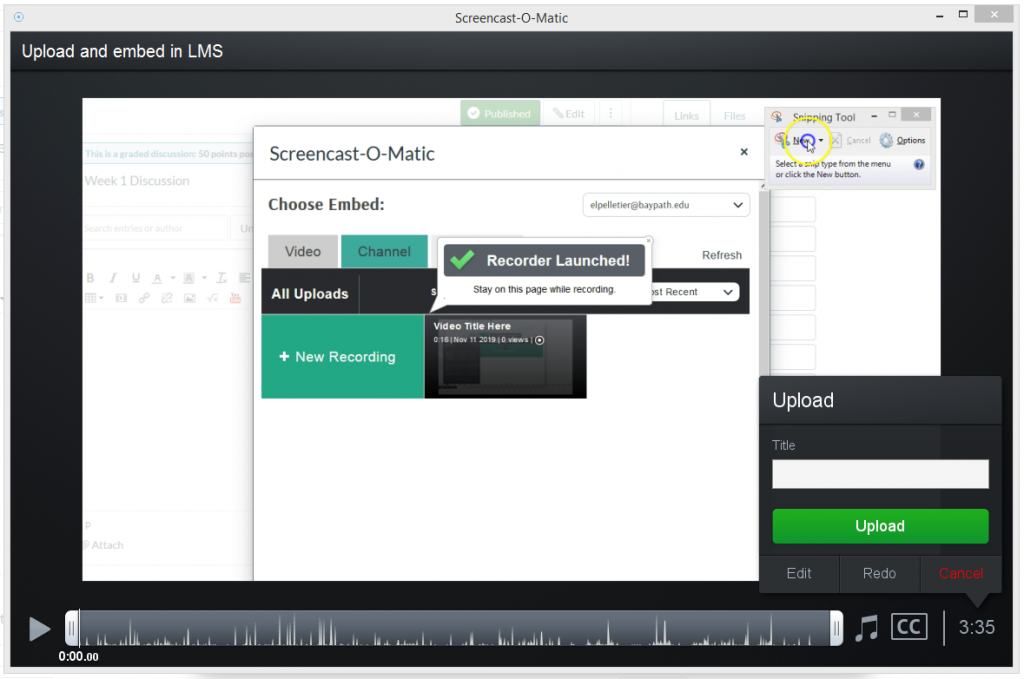This screenshot has width=1024, height=679.
Task: Select the Bold formatting icon
Action: coord(91,277)
